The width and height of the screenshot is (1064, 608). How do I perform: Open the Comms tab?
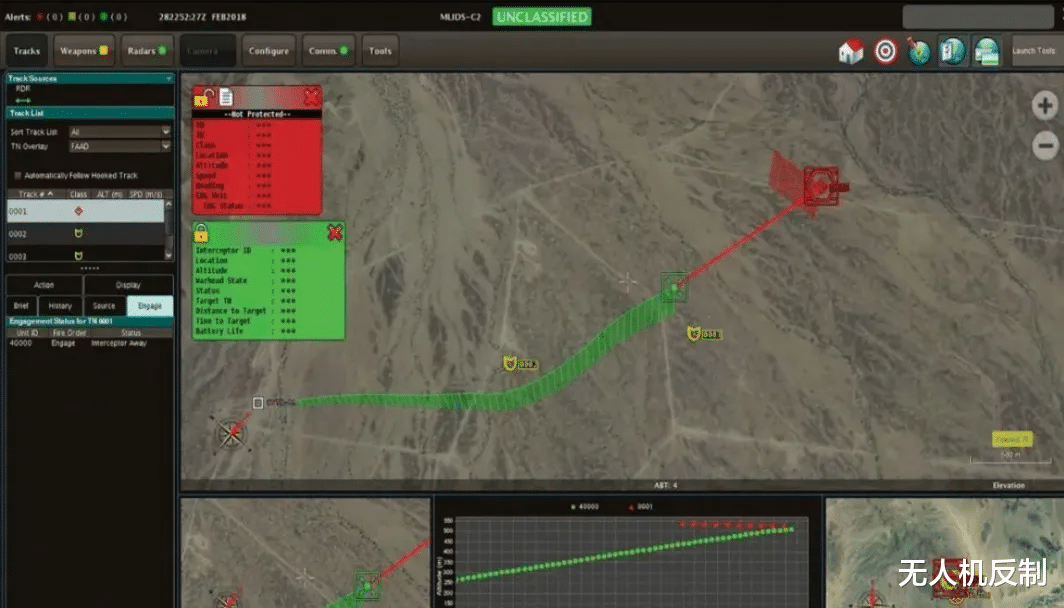pyautogui.click(x=328, y=51)
